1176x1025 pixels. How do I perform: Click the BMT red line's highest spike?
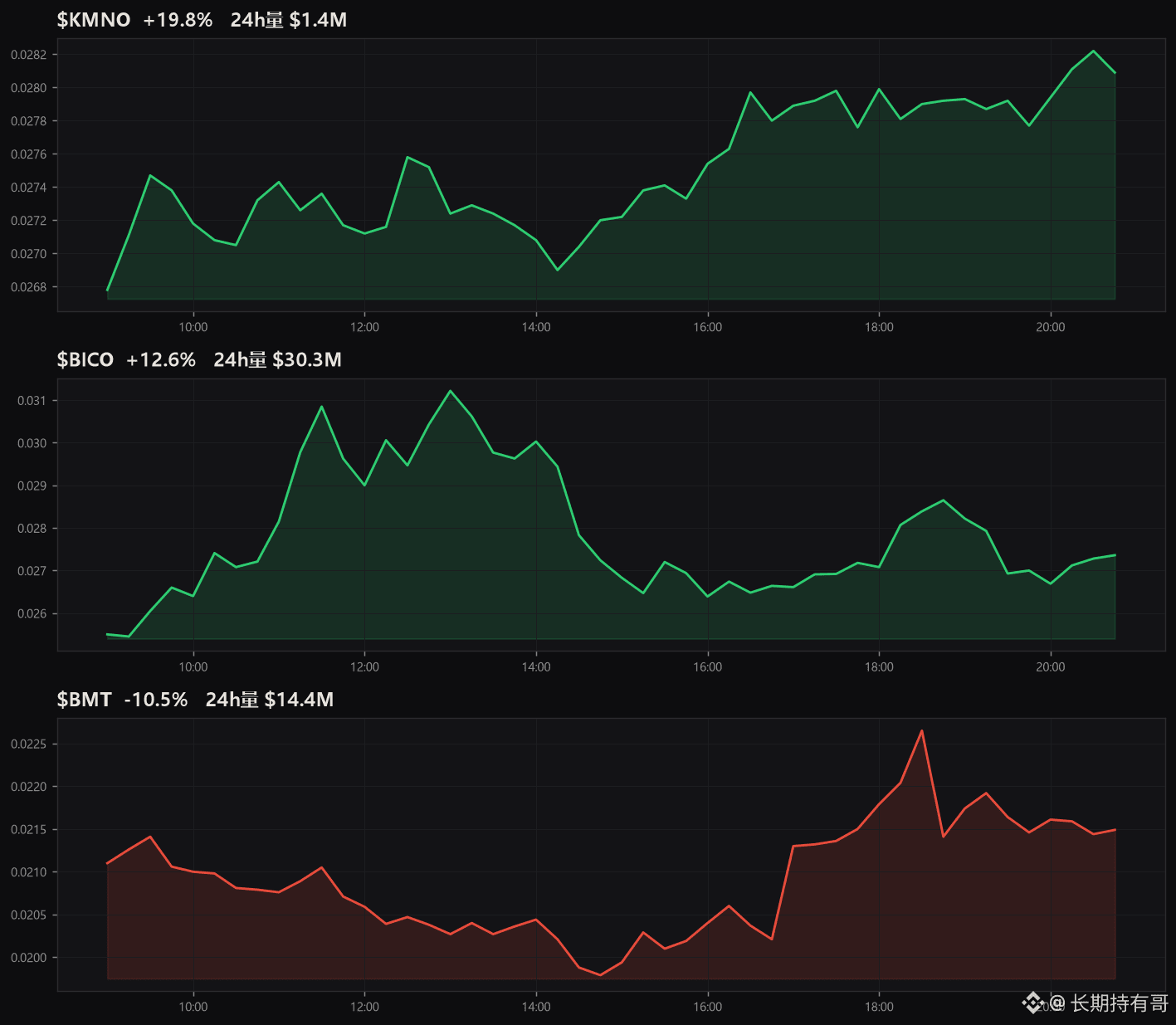point(922,730)
